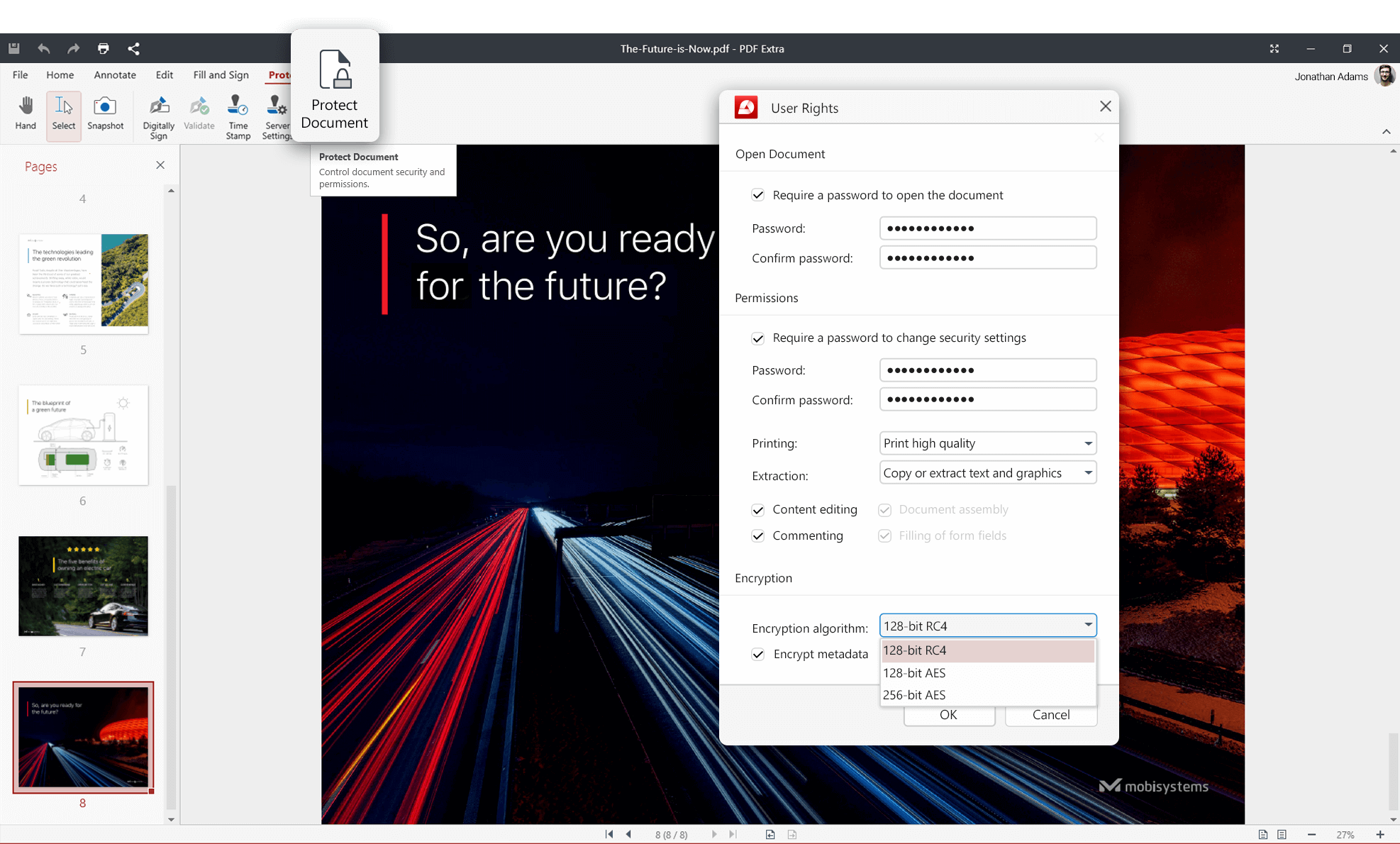This screenshot has height=844, width=1400.
Task: Collapse the ribbon with chevron
Action: coord(1386,132)
